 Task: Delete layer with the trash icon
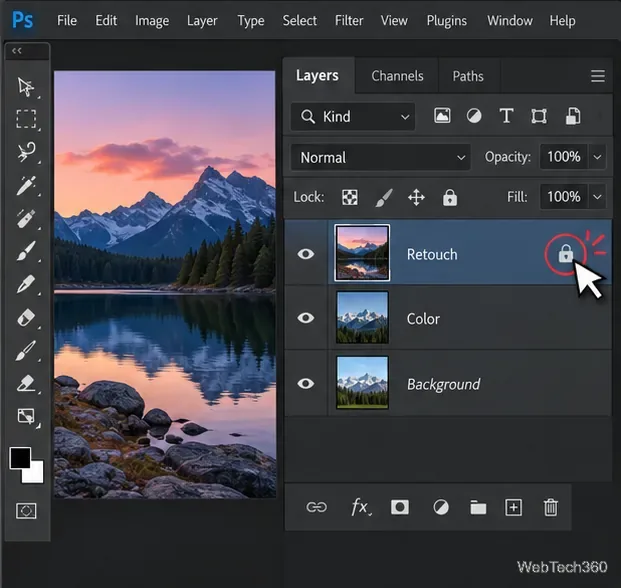coord(551,507)
